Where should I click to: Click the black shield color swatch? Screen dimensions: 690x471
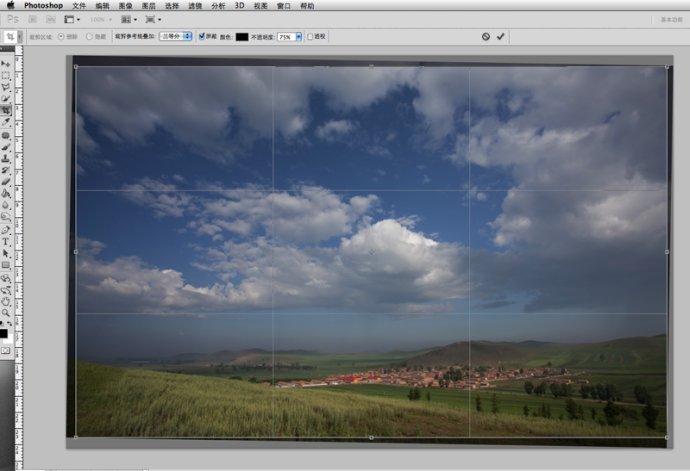(241, 36)
